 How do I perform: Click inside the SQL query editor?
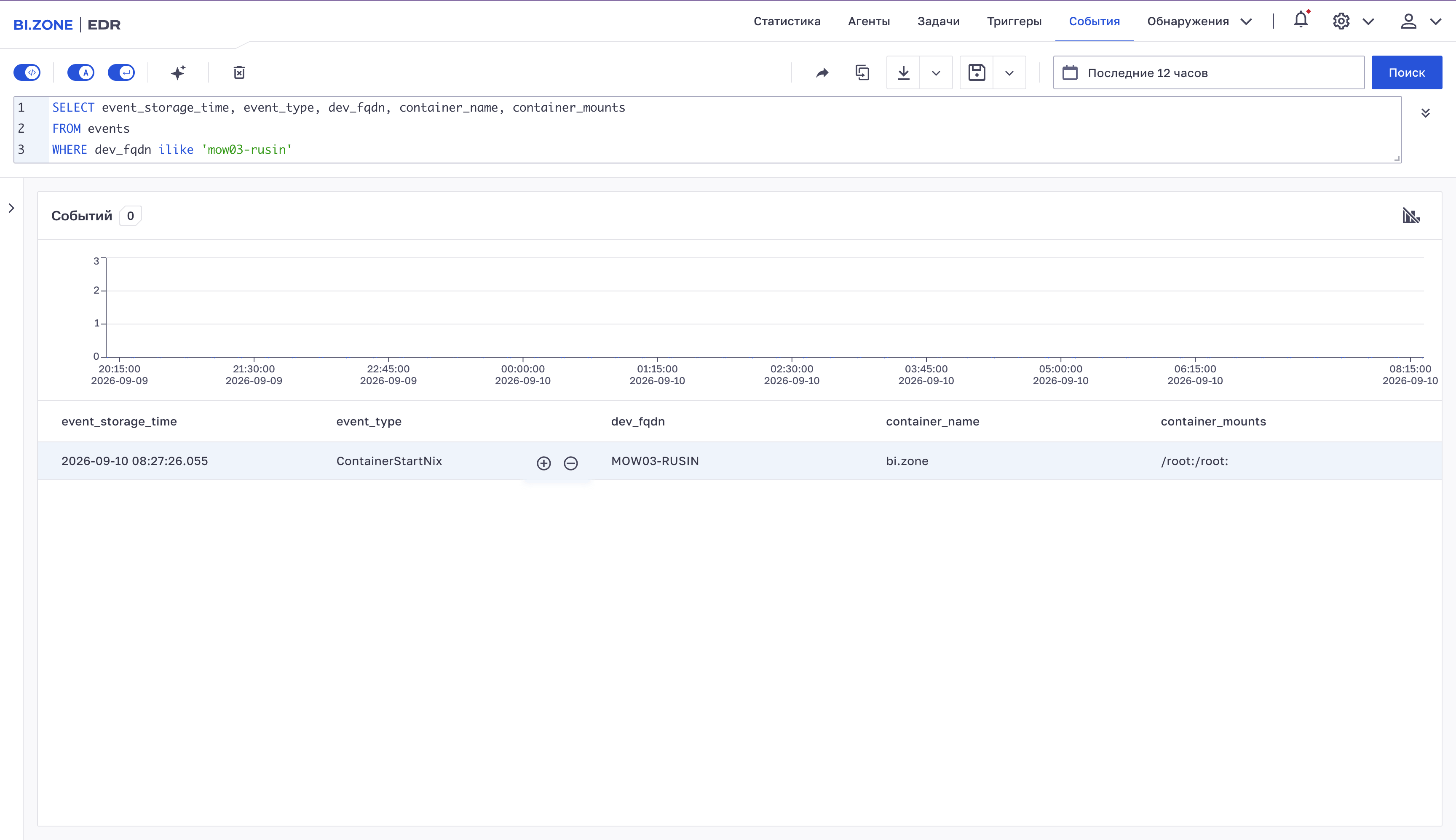(x=708, y=129)
